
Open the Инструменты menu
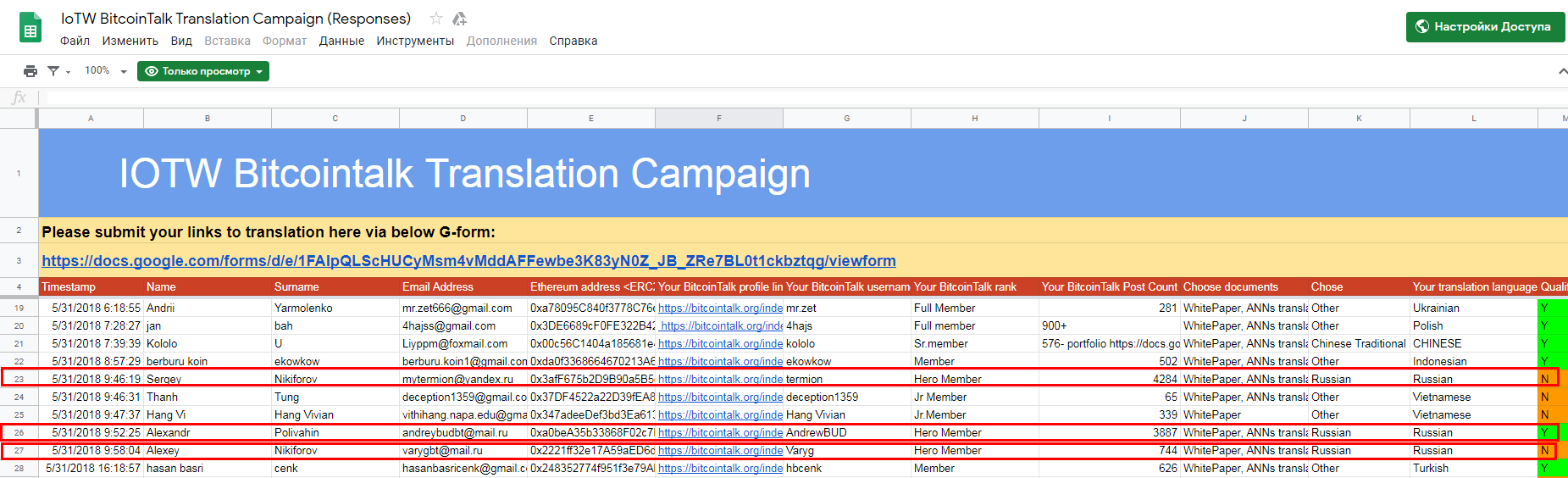coord(415,41)
